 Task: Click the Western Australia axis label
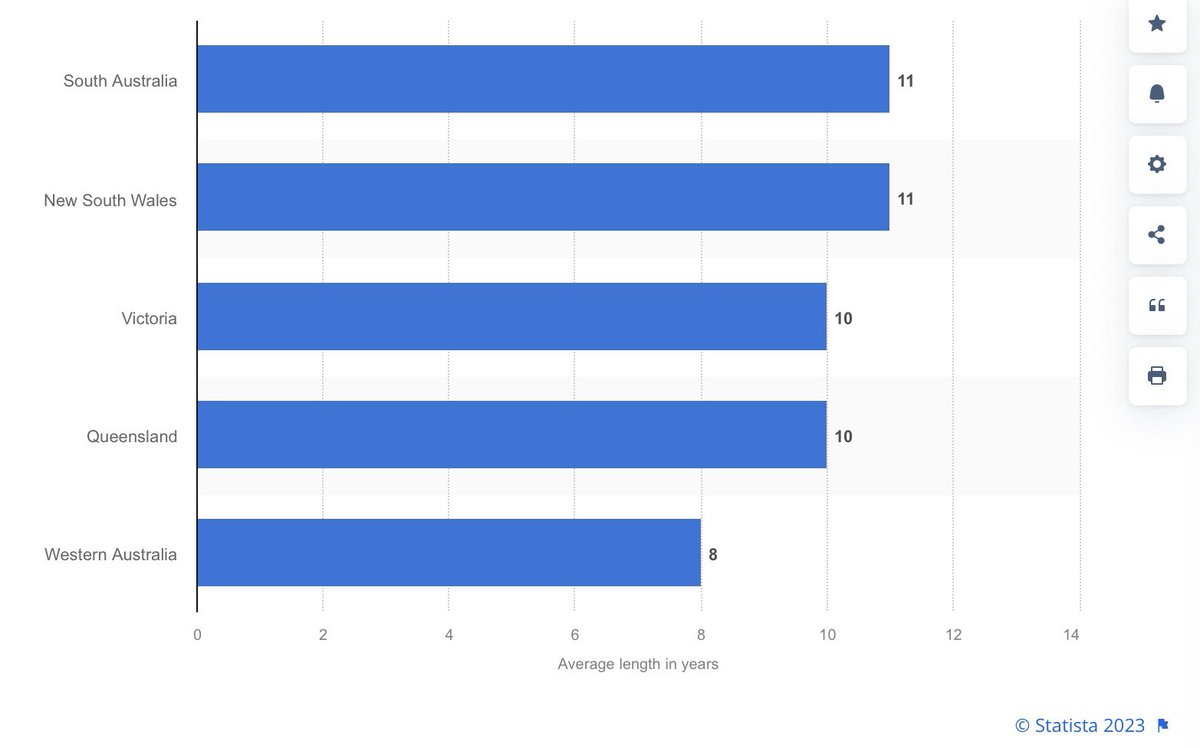coord(111,554)
